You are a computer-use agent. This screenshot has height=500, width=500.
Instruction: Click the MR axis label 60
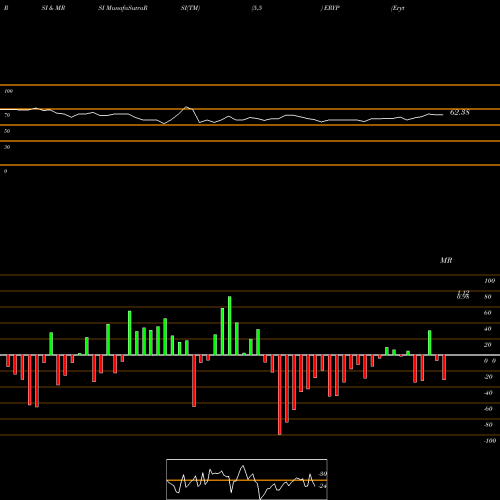[x=488, y=313]
